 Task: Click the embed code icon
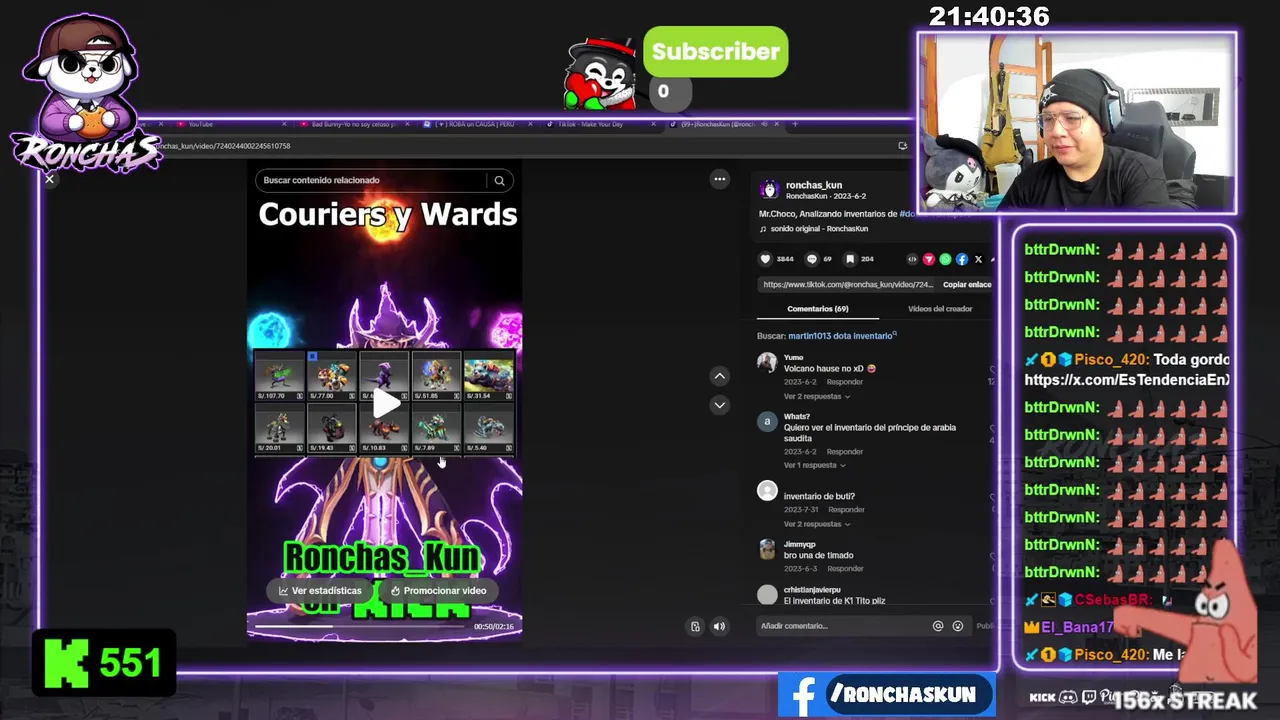(912, 259)
